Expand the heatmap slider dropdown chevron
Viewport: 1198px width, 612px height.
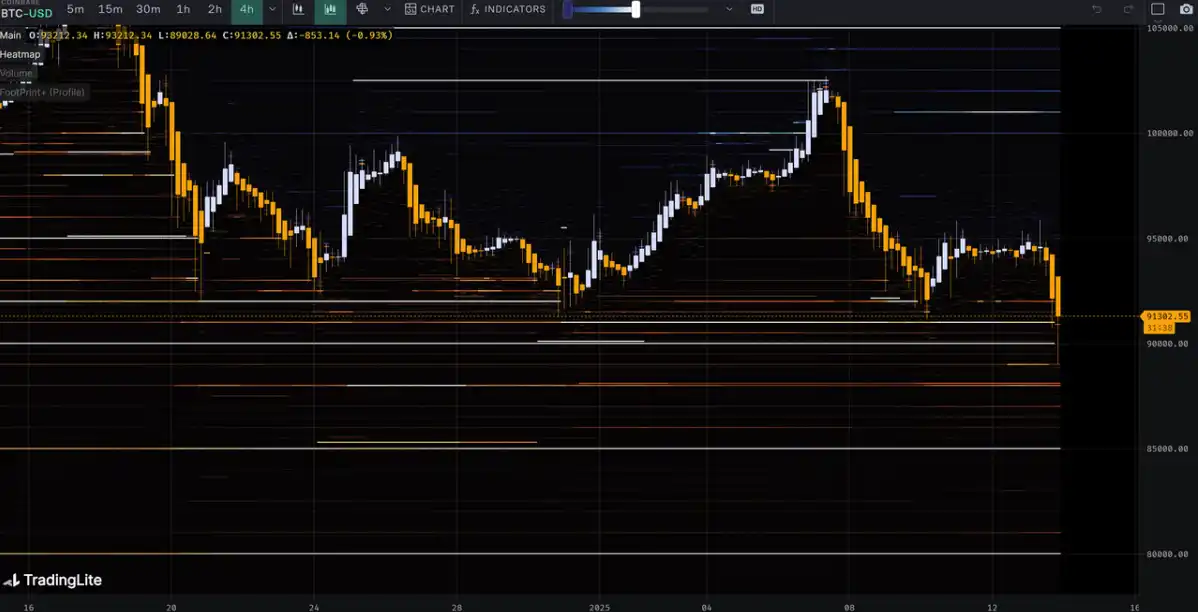728,9
